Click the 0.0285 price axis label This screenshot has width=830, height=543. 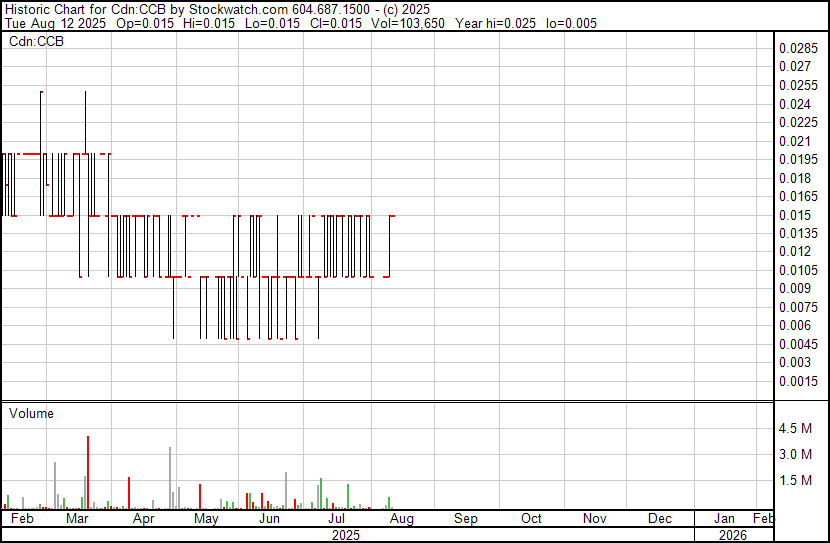point(798,48)
